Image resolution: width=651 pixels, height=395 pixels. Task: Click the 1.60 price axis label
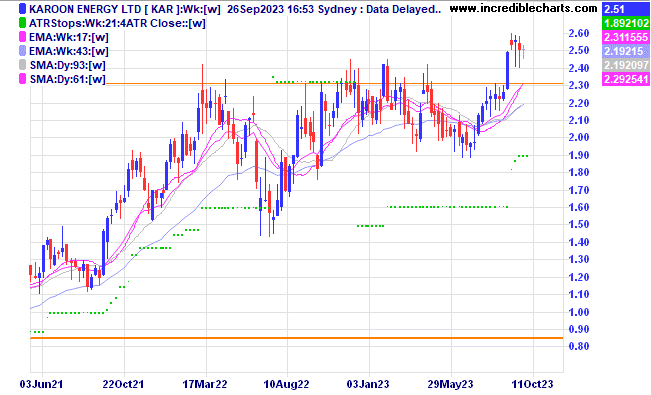click(579, 207)
